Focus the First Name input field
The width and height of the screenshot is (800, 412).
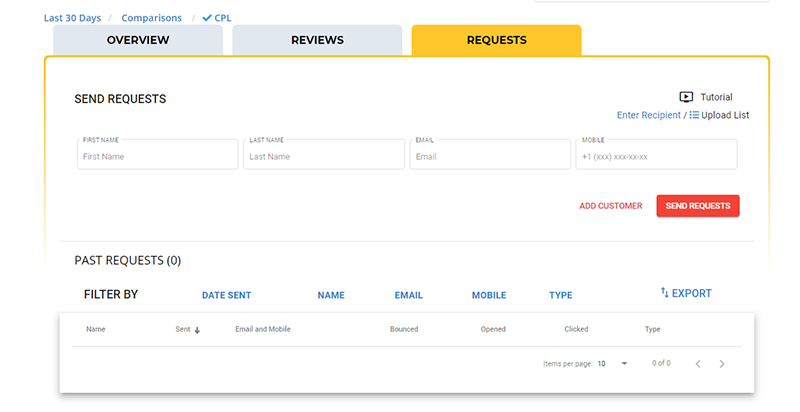pos(157,154)
